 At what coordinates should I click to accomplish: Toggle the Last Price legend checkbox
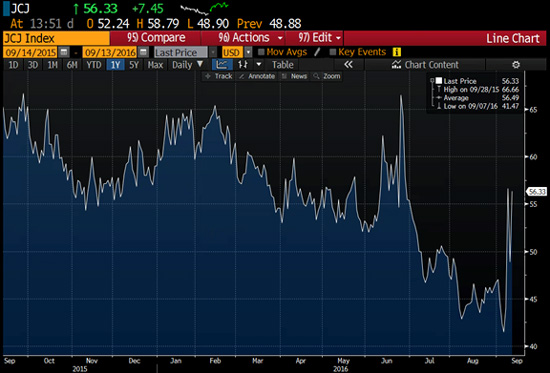pos(439,81)
